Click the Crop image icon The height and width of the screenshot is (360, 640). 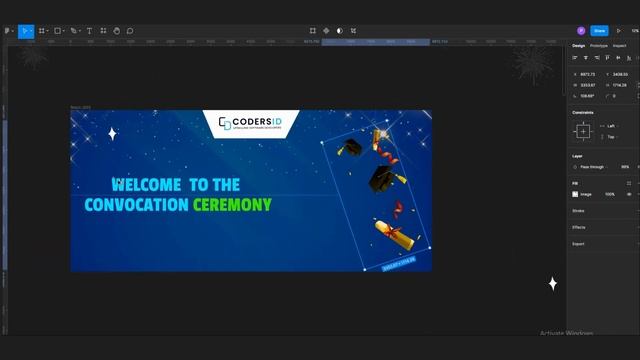pyautogui.click(x=353, y=31)
